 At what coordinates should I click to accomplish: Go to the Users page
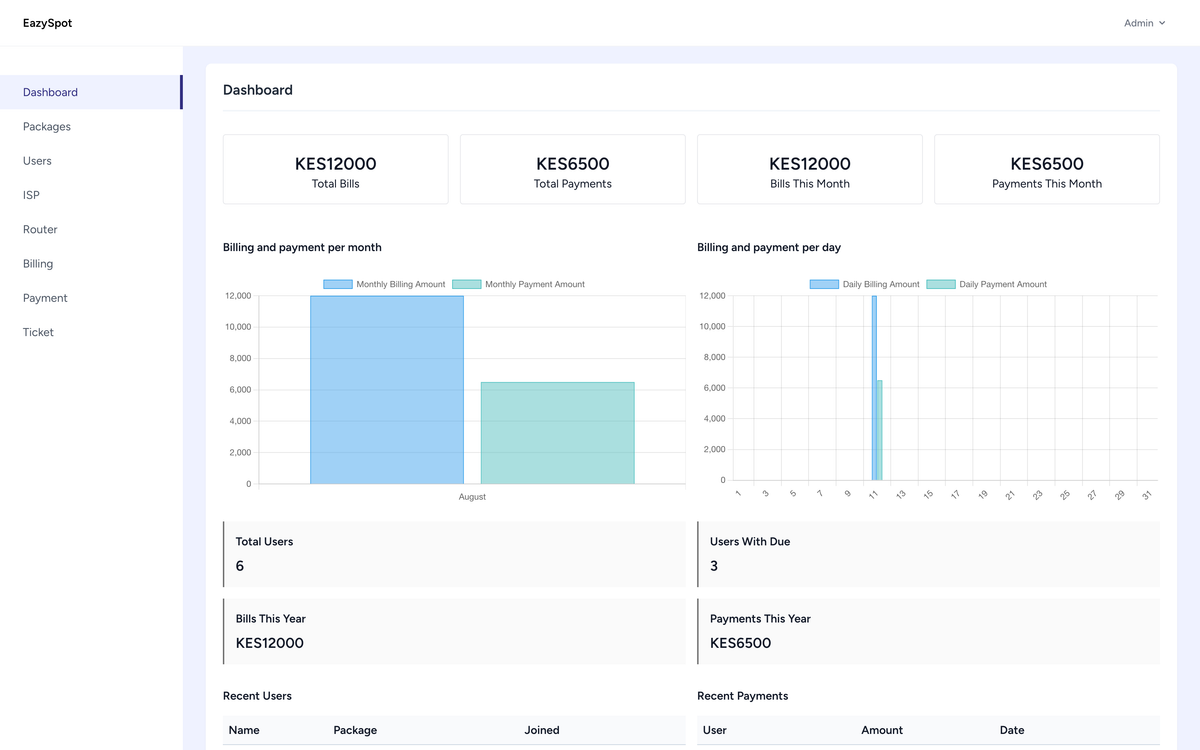click(37, 161)
